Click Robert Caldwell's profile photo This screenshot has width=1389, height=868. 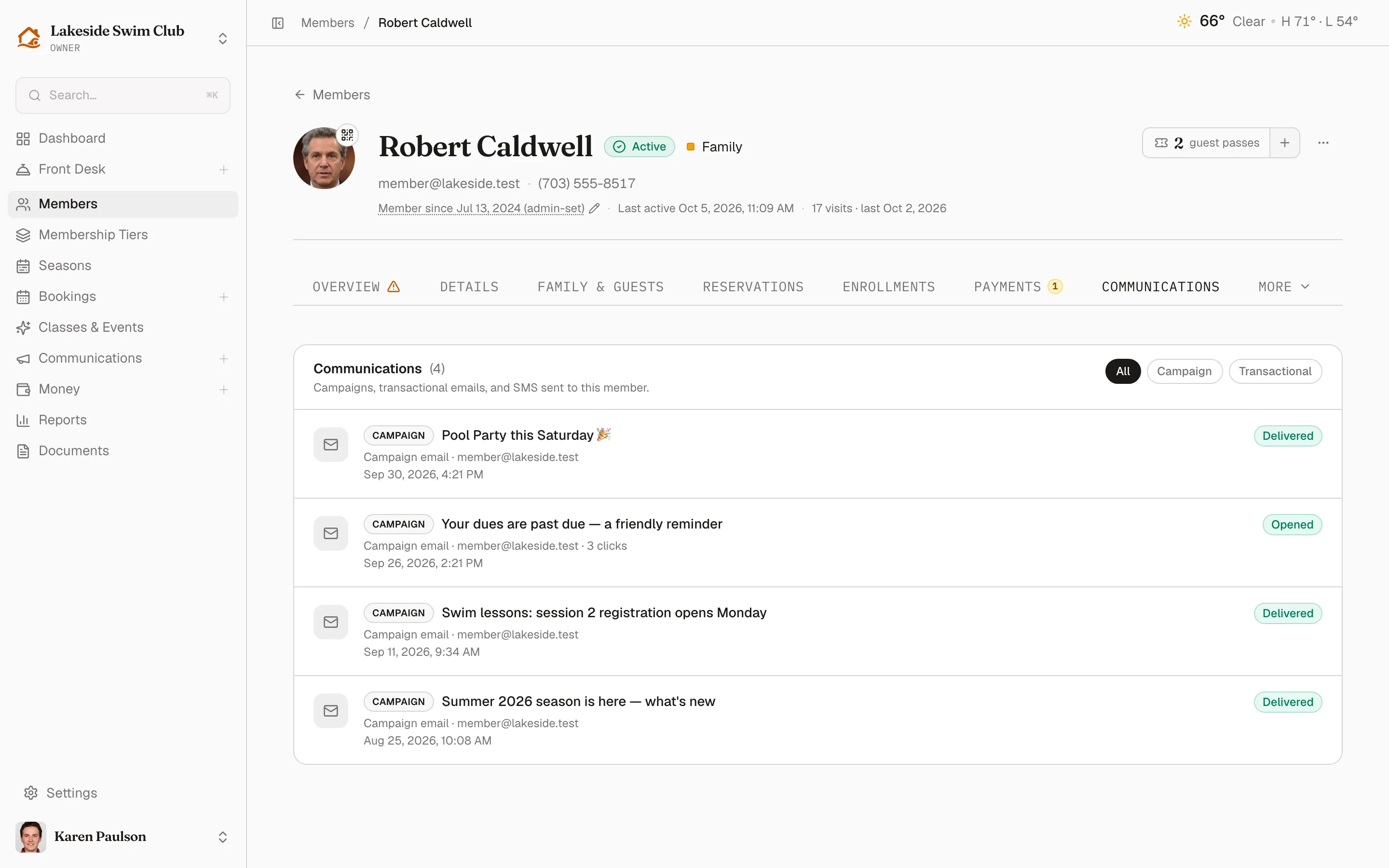click(324, 159)
